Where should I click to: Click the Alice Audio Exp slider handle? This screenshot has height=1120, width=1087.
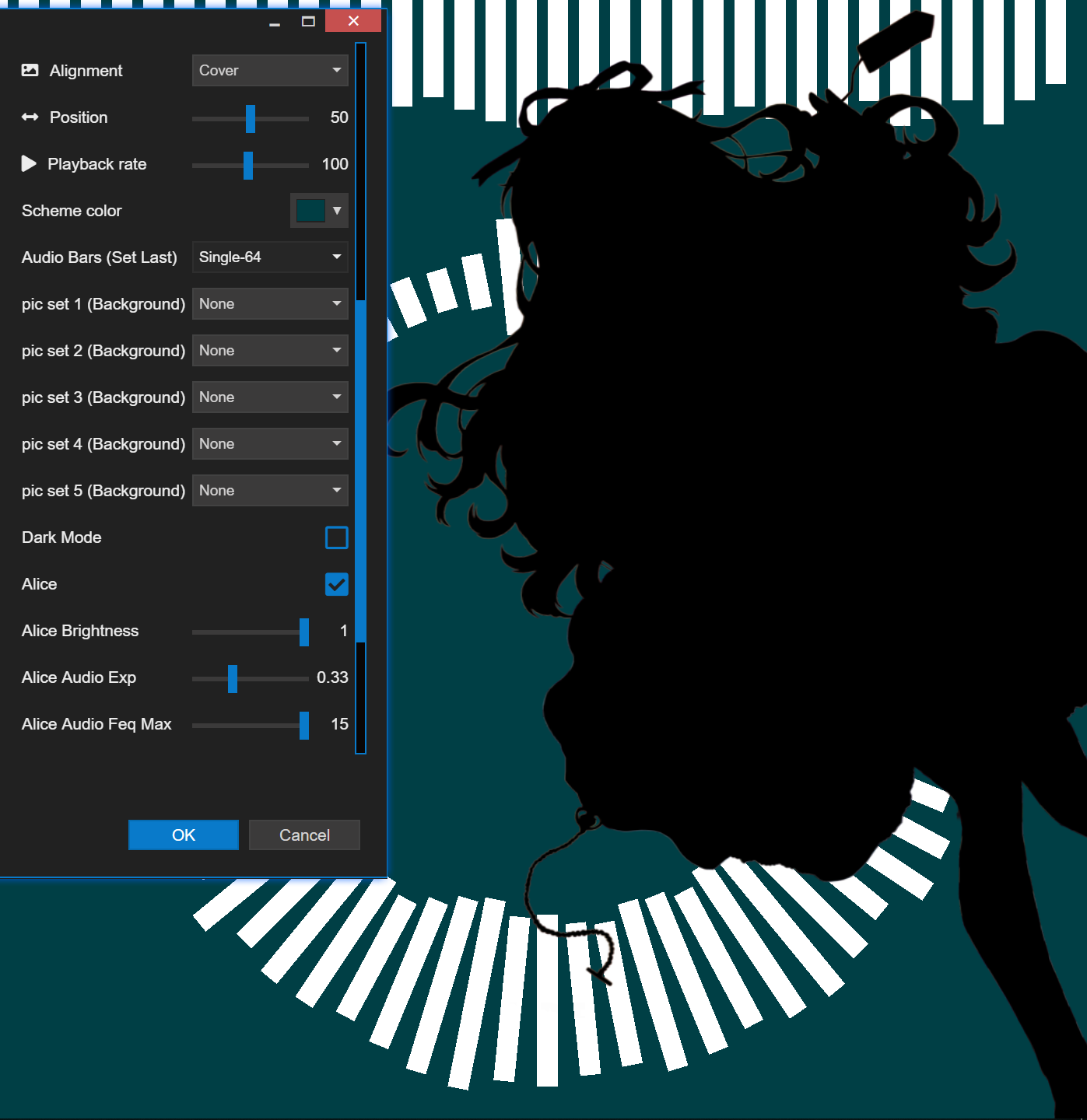pos(233,679)
